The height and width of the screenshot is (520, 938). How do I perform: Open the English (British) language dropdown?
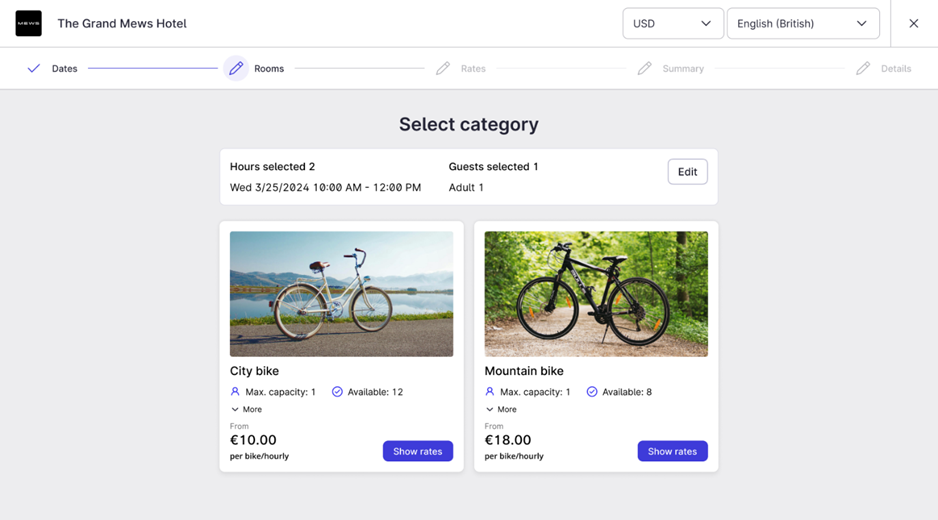click(x=802, y=23)
